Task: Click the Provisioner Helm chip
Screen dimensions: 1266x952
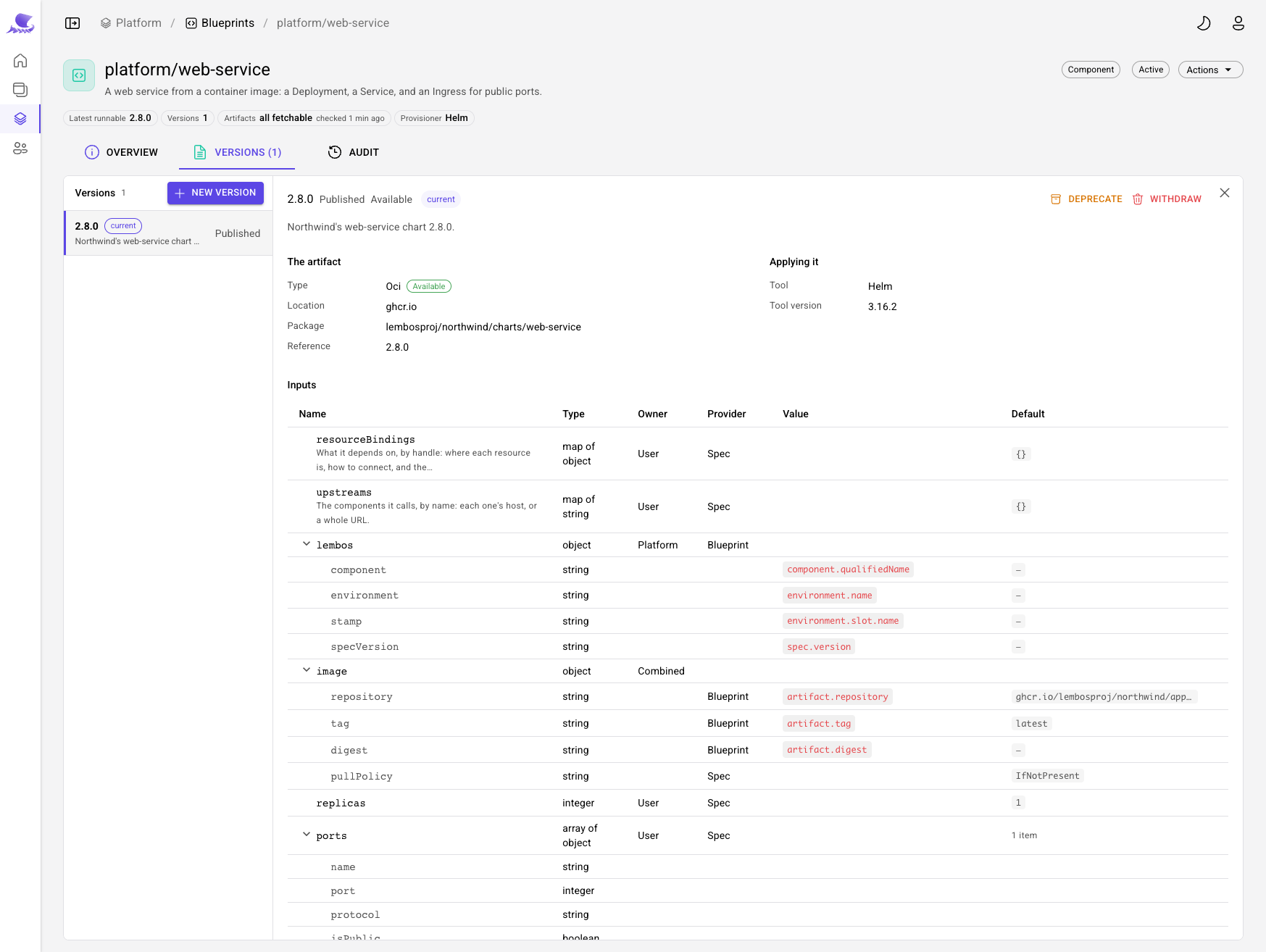Action: point(434,118)
